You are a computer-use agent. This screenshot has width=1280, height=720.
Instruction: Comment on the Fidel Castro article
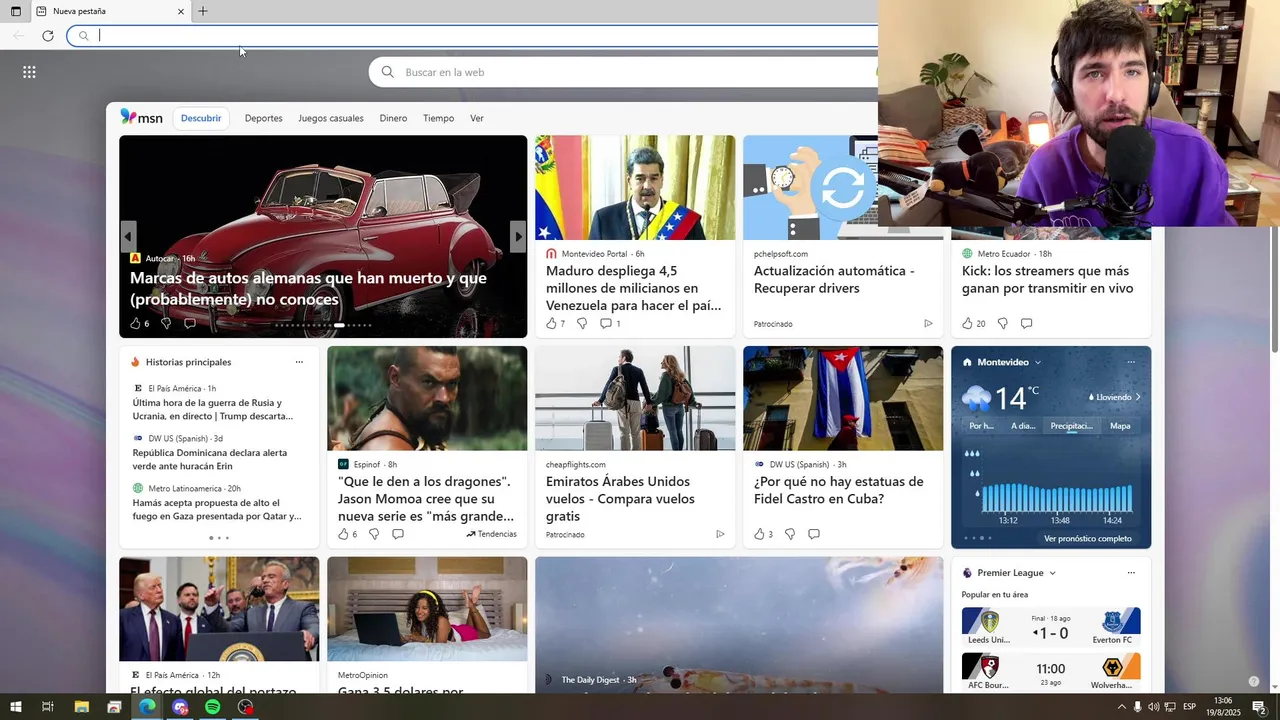click(814, 535)
